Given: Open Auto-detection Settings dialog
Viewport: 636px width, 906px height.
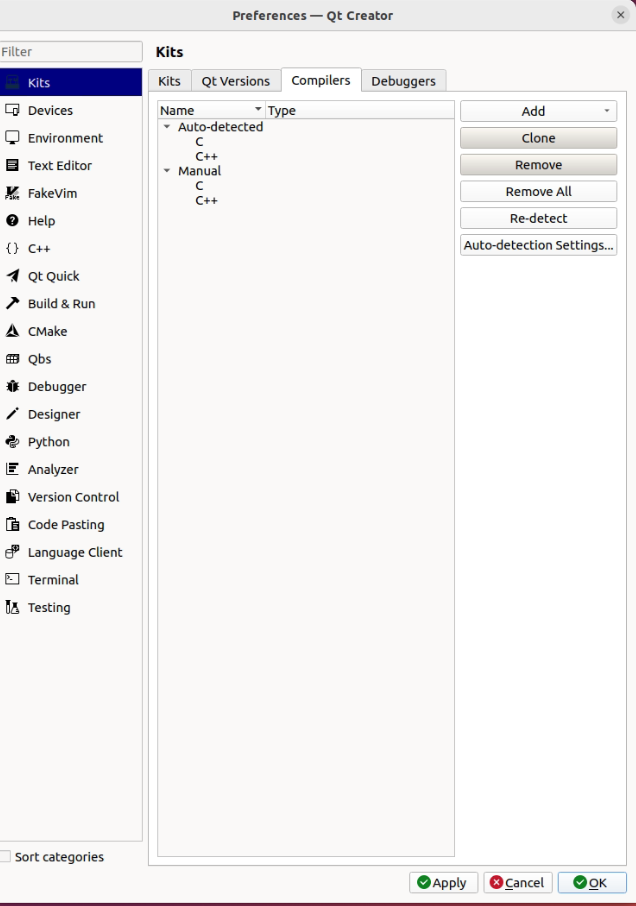Looking at the screenshot, I should [x=538, y=245].
